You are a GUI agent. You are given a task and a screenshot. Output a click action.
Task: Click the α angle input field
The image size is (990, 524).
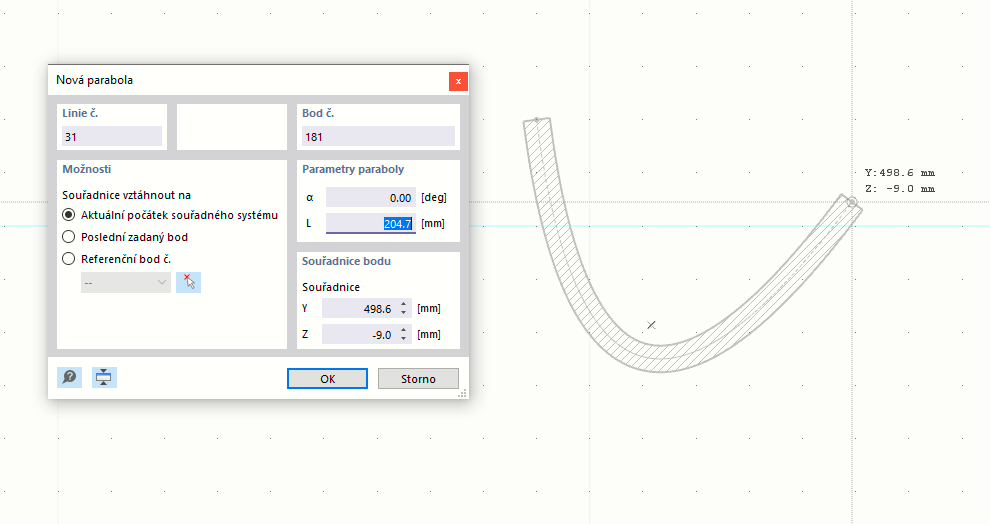(x=371, y=198)
